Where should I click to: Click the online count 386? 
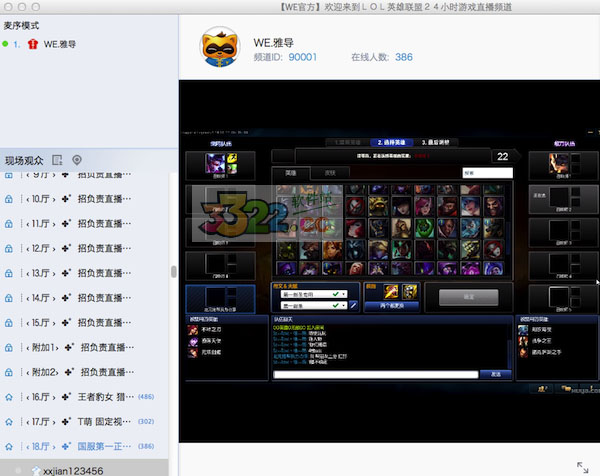pyautogui.click(x=404, y=57)
